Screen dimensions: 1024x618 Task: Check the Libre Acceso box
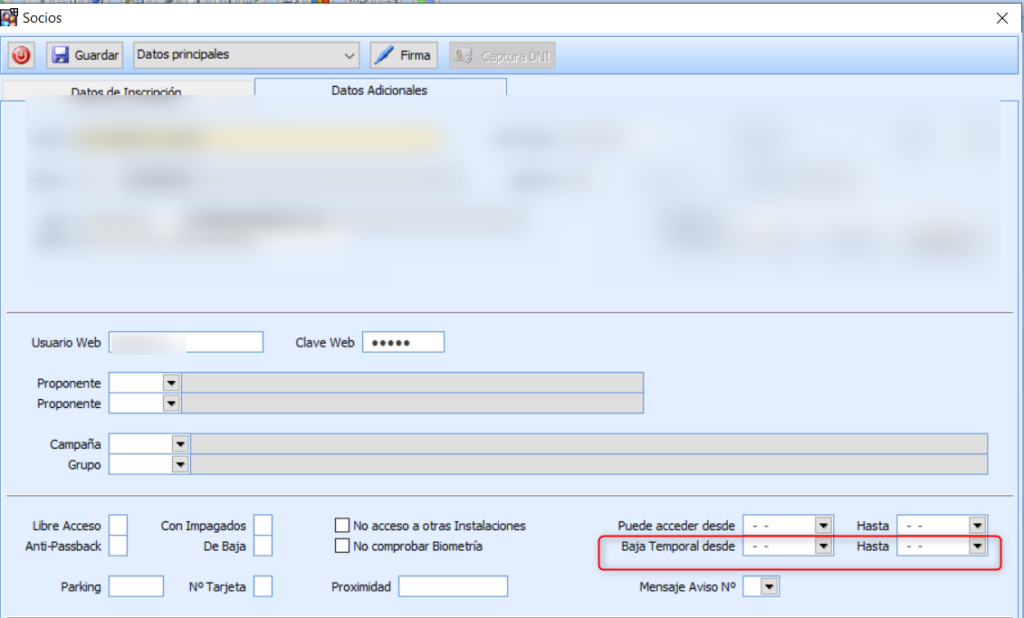pos(118,526)
